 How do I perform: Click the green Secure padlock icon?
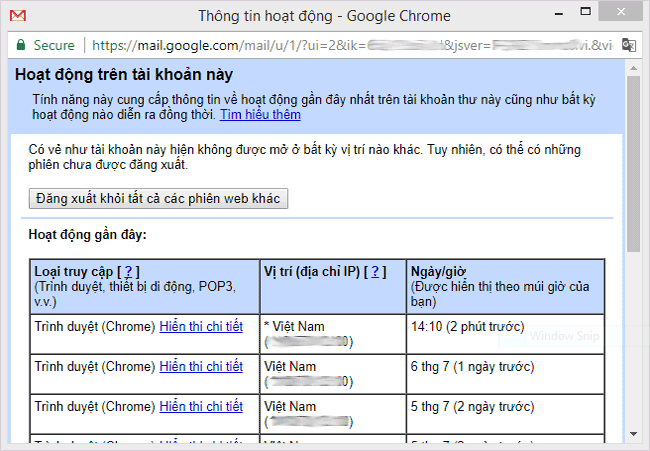click(21, 45)
